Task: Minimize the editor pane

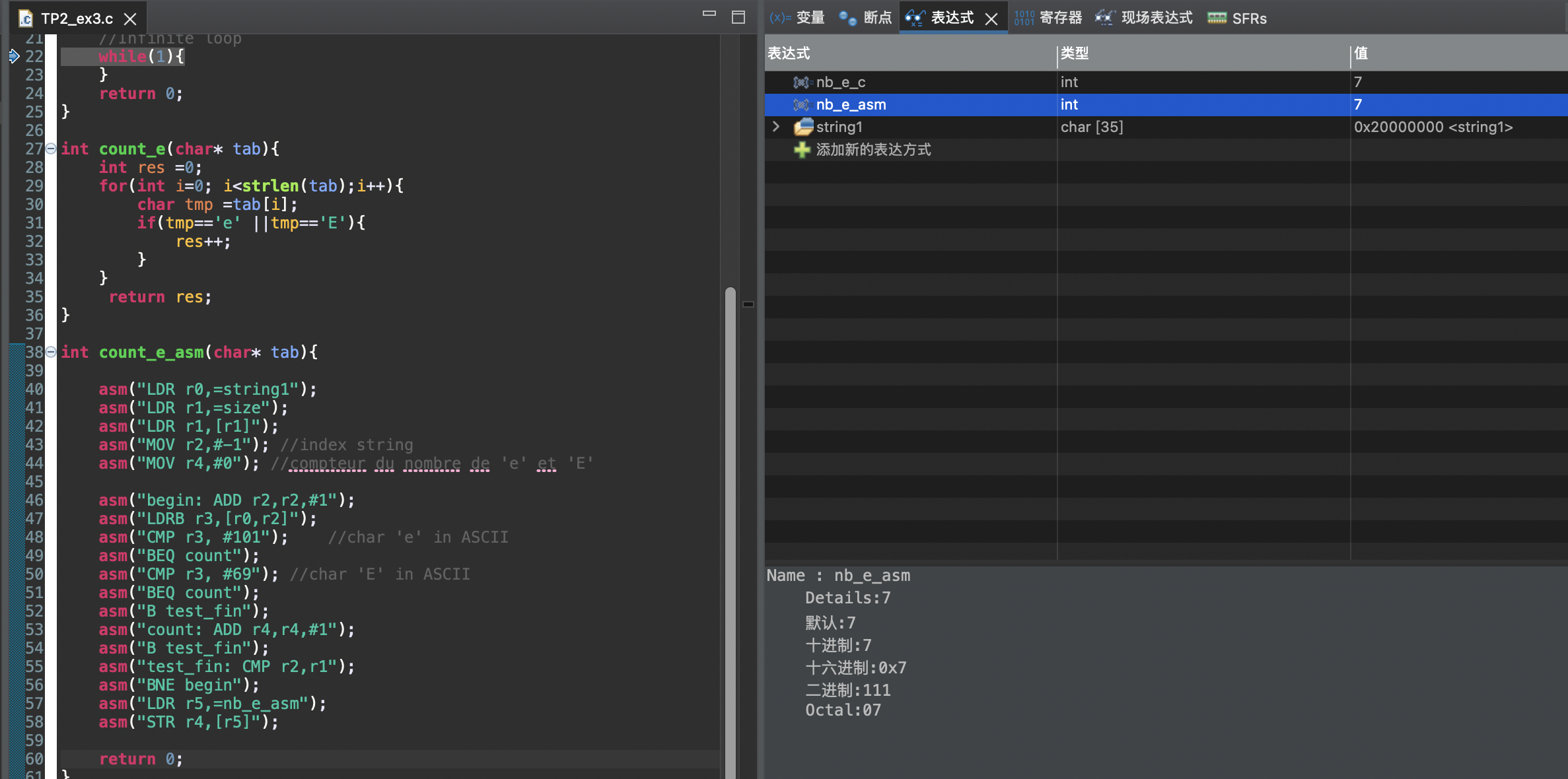Action: click(x=709, y=15)
